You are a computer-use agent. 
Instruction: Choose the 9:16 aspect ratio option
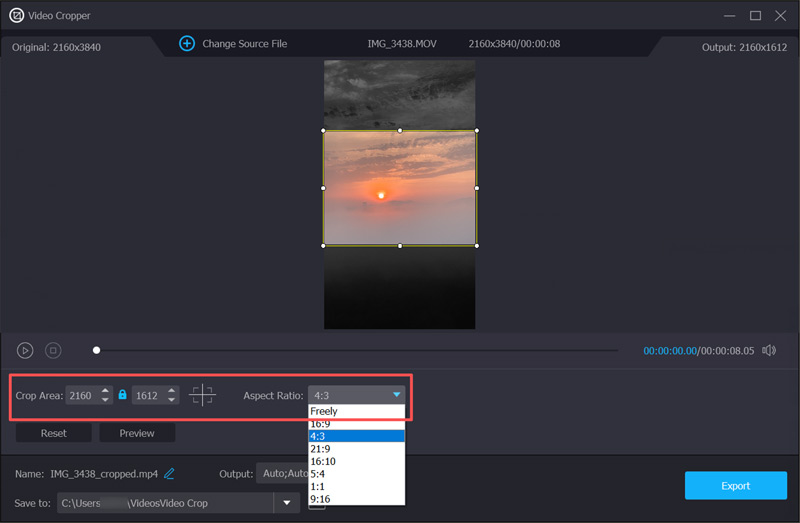357,499
